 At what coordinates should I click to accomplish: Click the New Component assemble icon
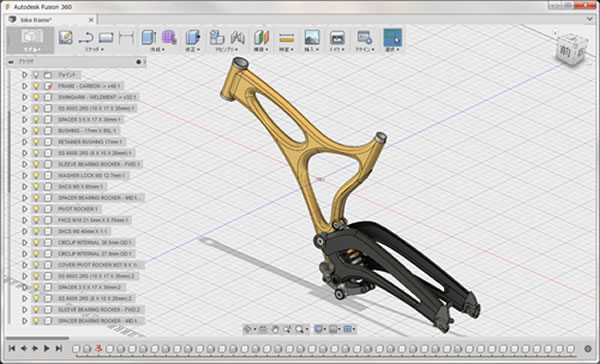pos(217,38)
